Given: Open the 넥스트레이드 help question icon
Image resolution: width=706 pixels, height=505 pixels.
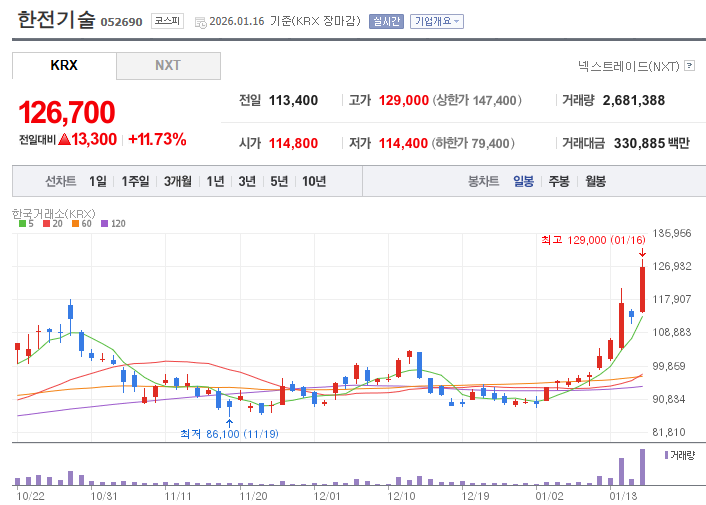Looking at the screenshot, I should 689,66.
